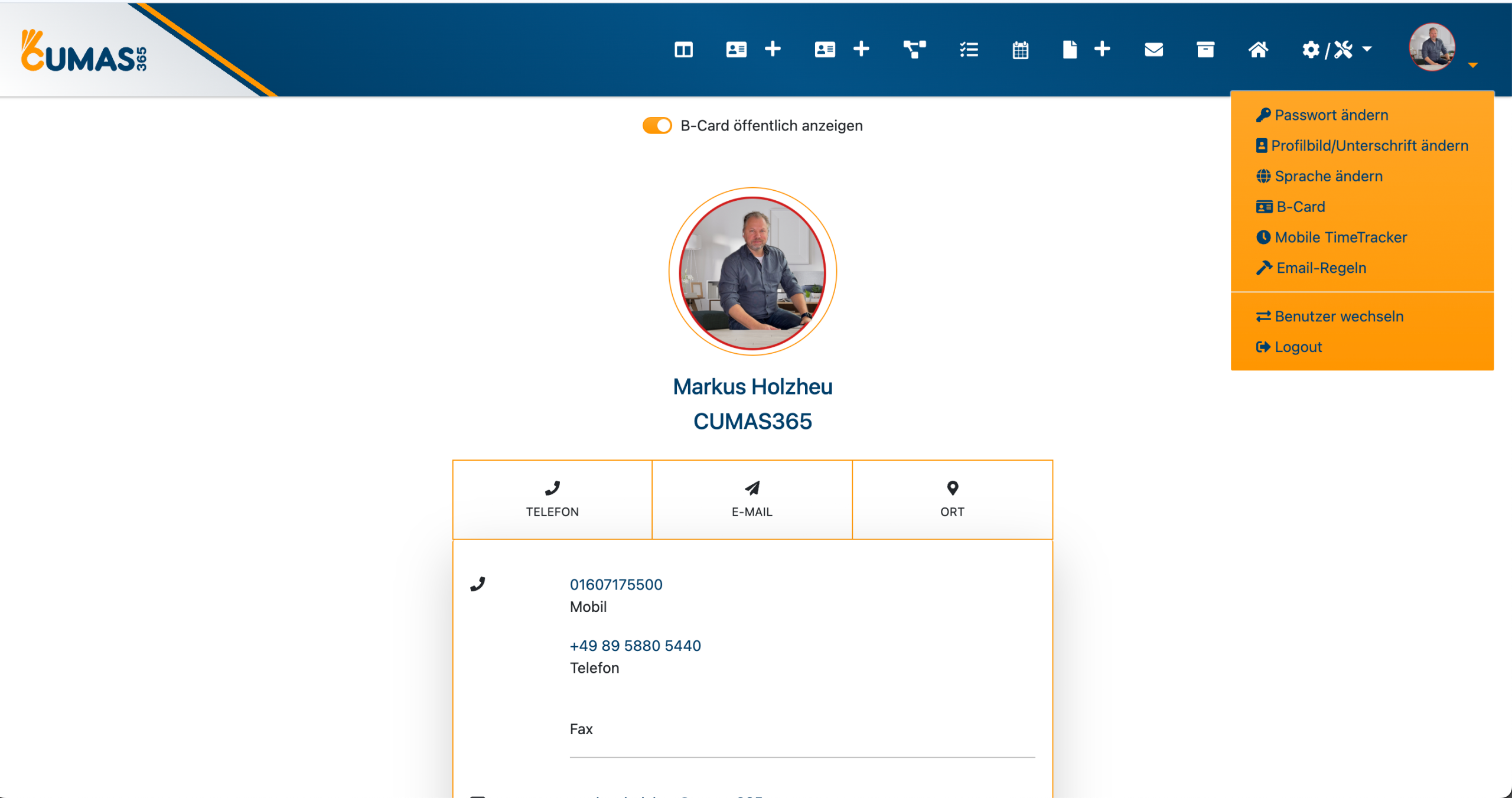Screen dimensions: 1512x798
Task: Go to the home house icon
Action: [x=1257, y=50]
